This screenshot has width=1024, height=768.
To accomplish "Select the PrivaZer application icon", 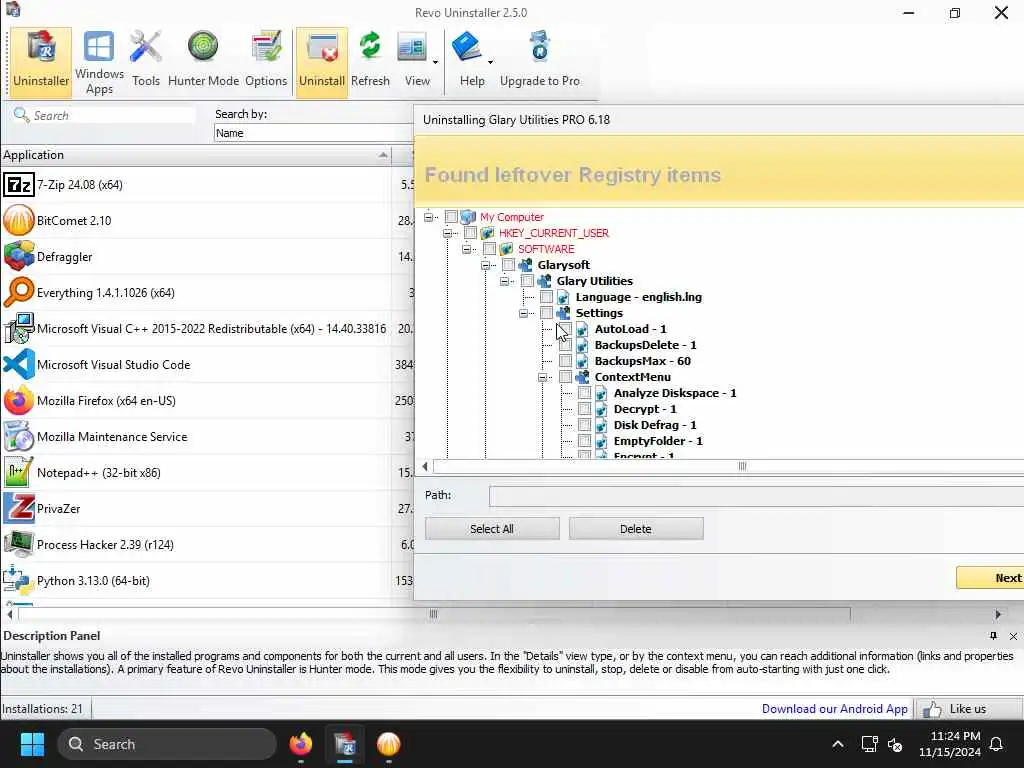I will [x=18, y=508].
